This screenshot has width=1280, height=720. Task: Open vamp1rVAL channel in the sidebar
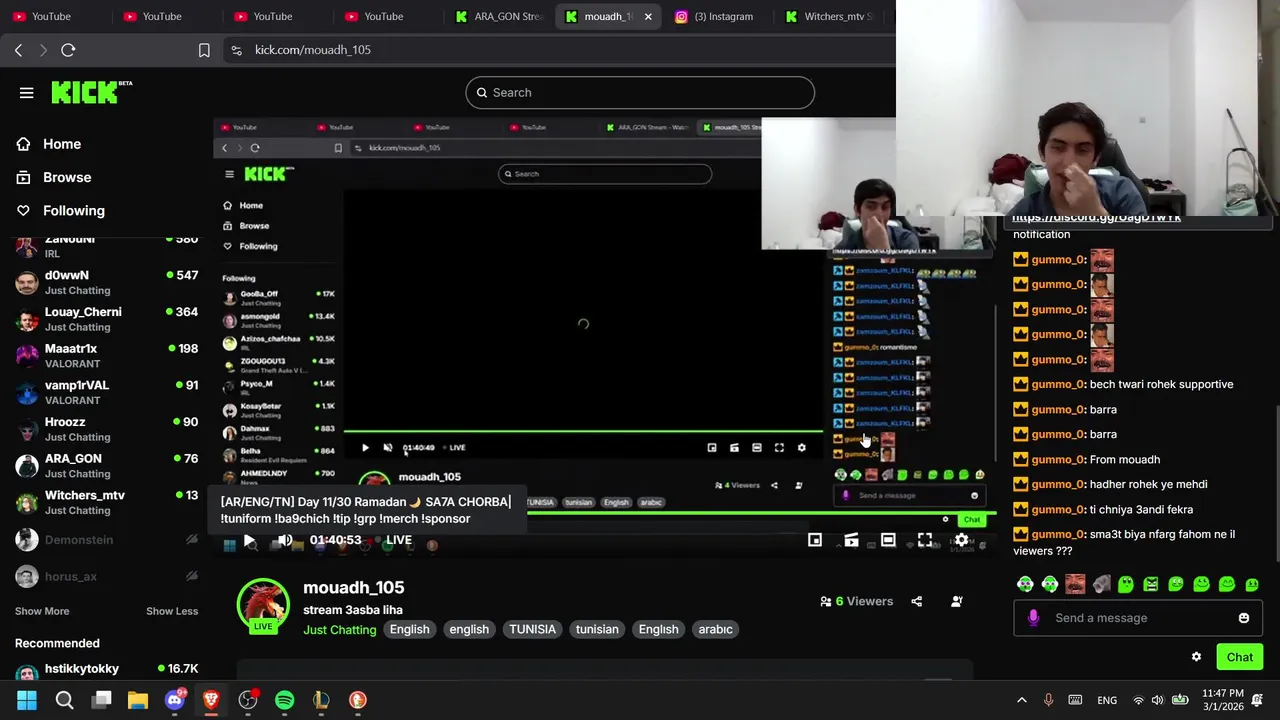click(106, 392)
